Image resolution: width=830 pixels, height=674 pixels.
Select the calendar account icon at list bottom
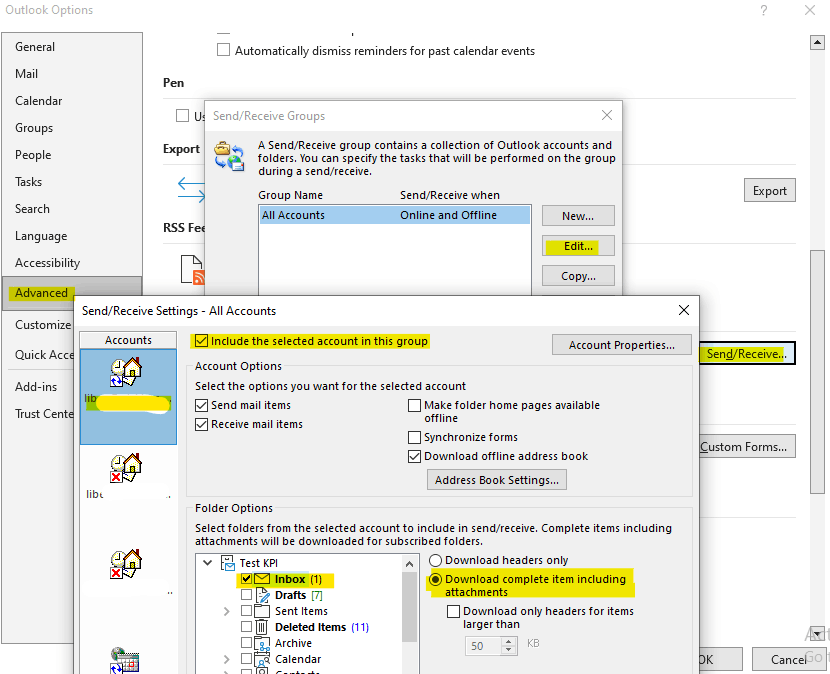pyautogui.click(x=125, y=660)
